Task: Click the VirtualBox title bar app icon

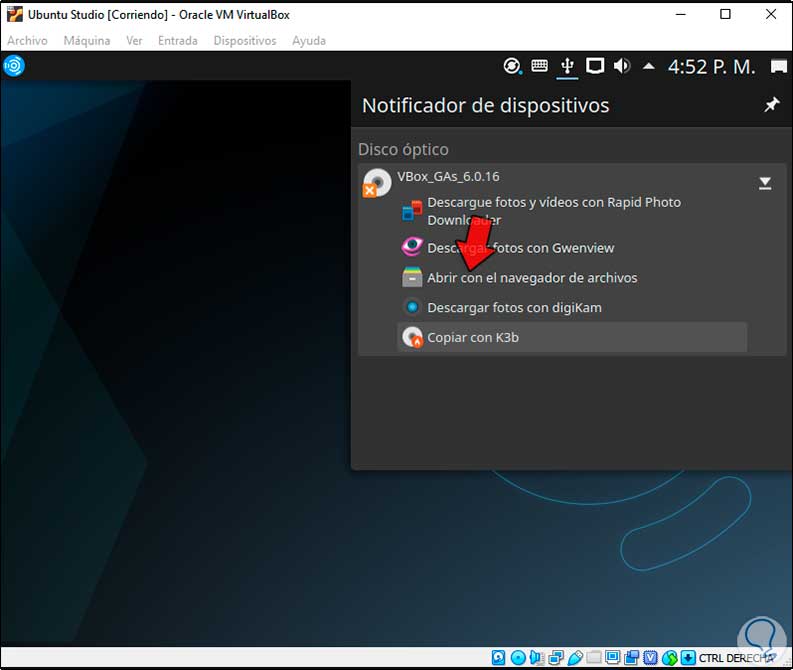Action: point(15,14)
